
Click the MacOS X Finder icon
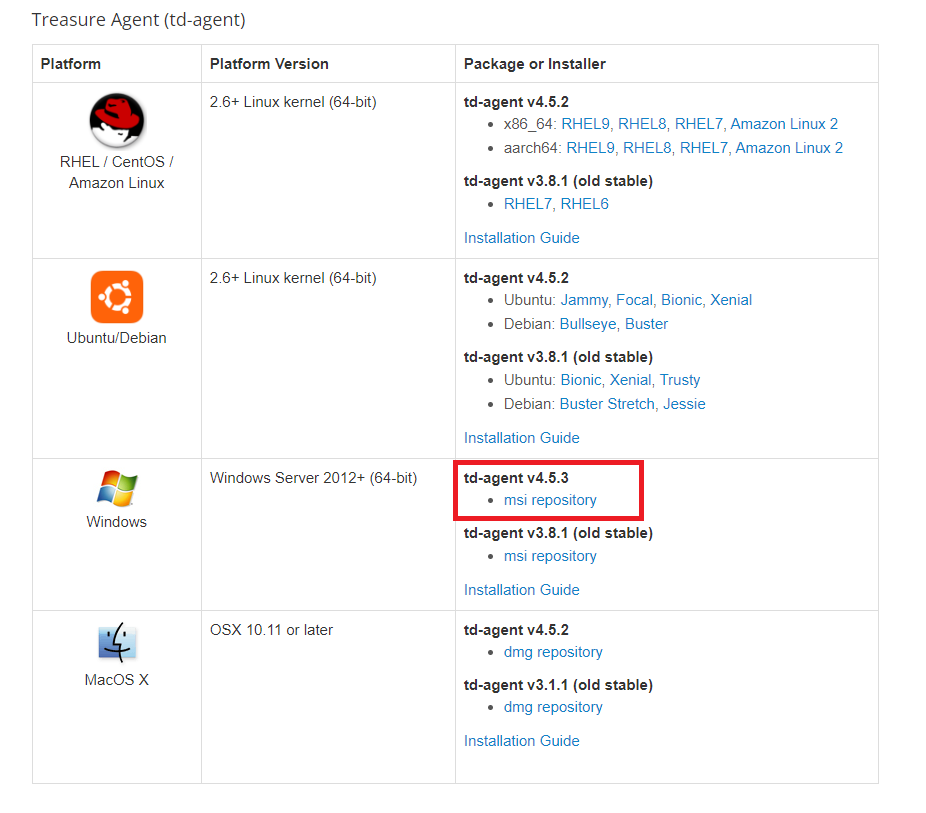pos(117,642)
